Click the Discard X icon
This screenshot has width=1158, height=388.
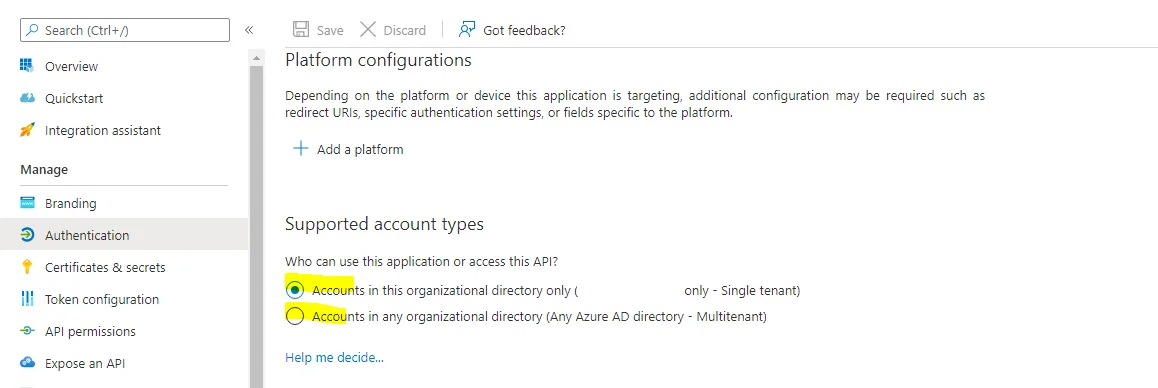coord(368,30)
